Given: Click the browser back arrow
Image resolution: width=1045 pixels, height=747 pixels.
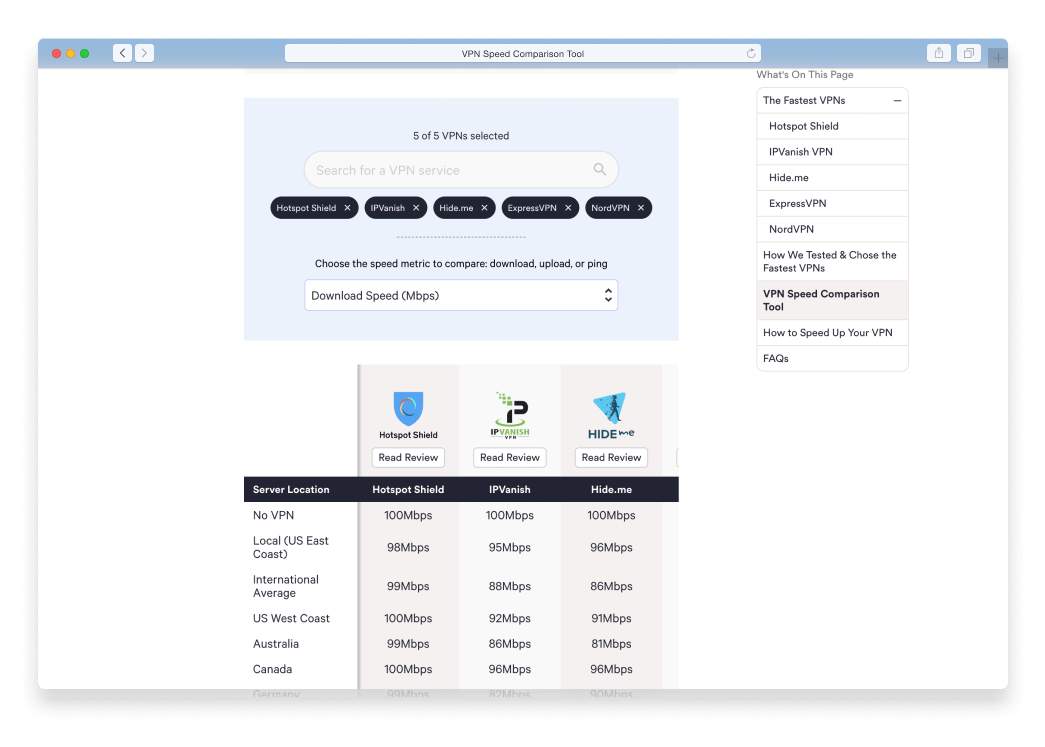Looking at the screenshot, I should coord(121,53).
